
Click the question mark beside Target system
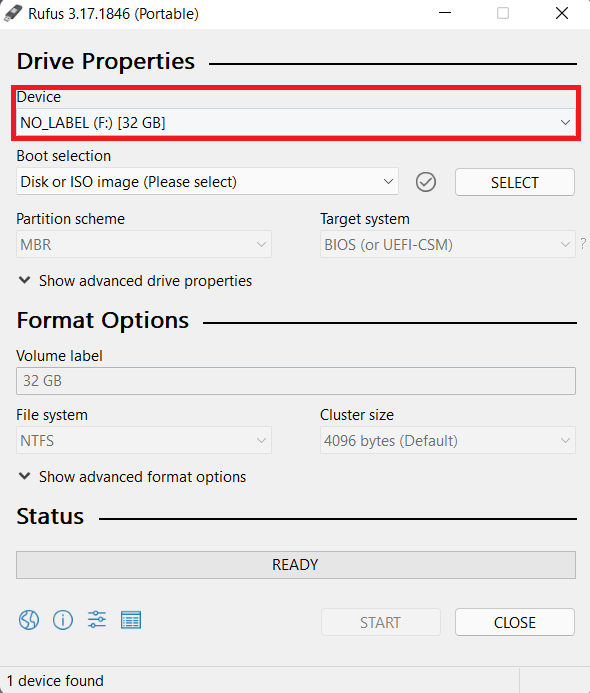click(583, 244)
